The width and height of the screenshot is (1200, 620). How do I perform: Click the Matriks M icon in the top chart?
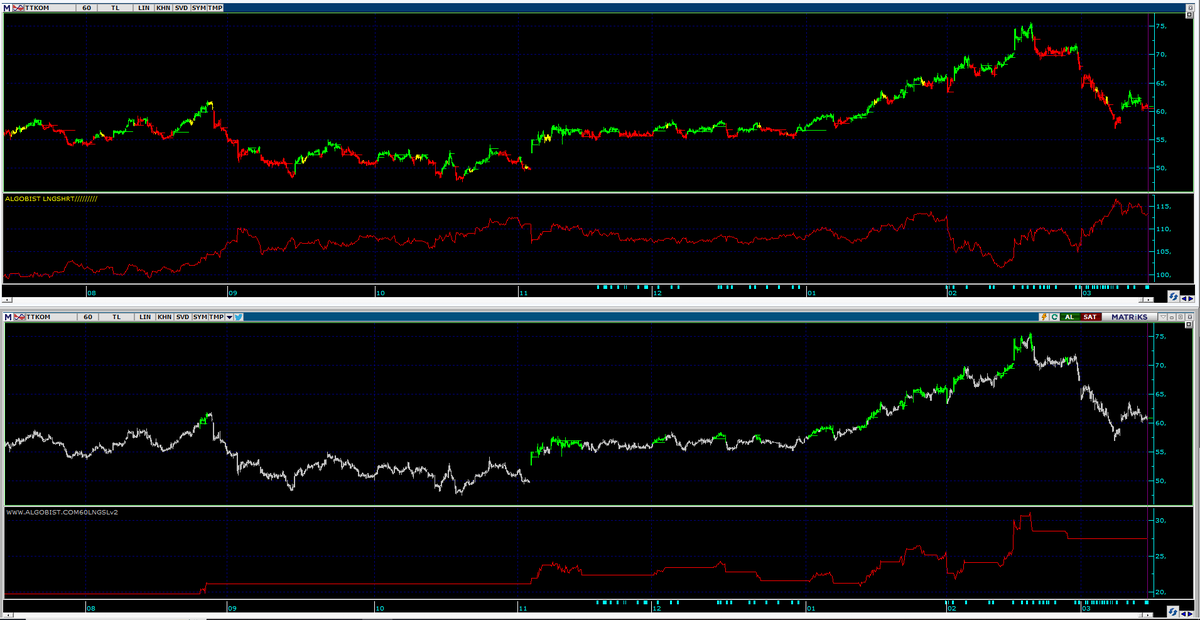tap(7, 8)
